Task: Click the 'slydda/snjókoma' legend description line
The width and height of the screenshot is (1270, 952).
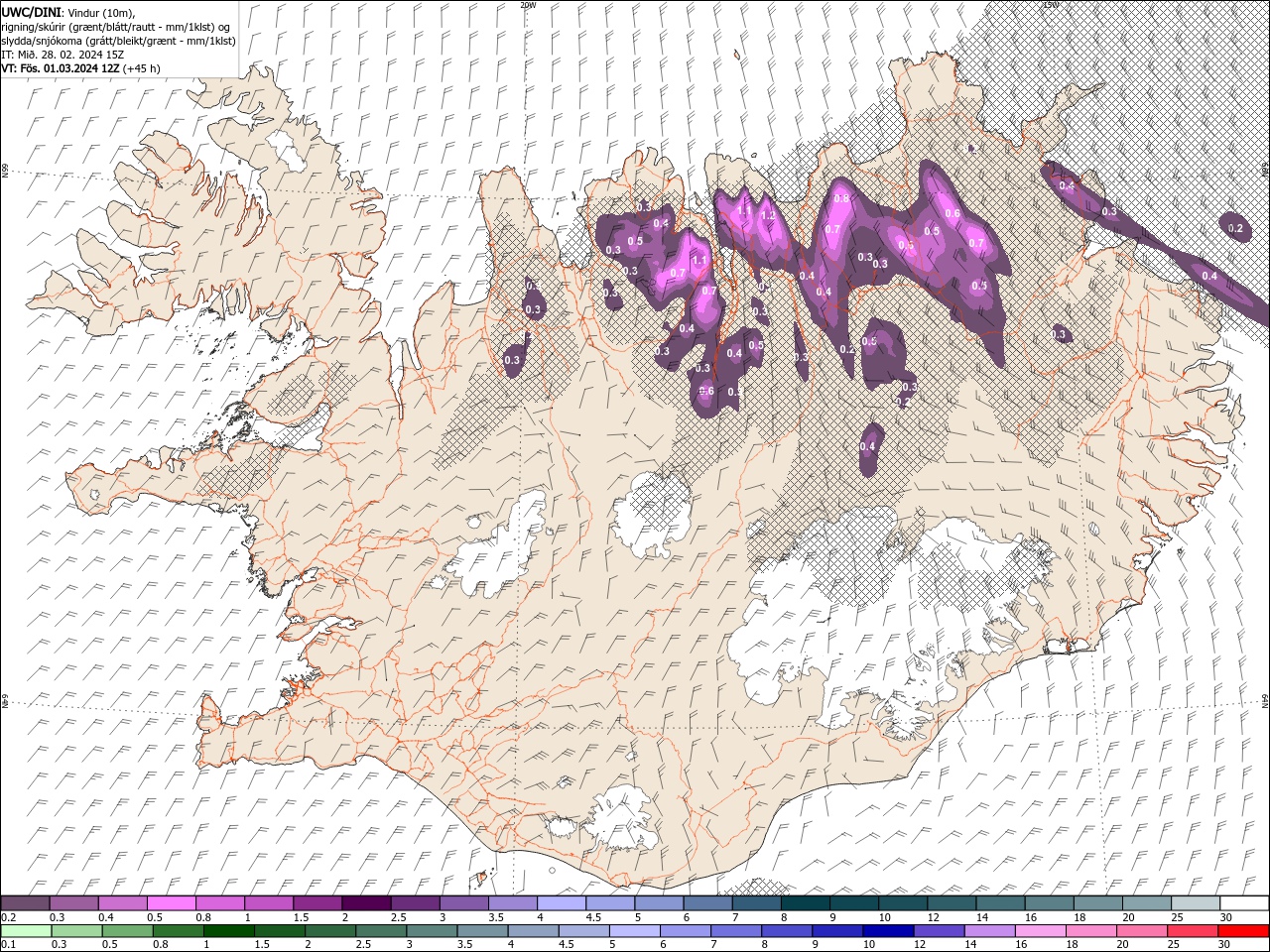Action: [118, 41]
